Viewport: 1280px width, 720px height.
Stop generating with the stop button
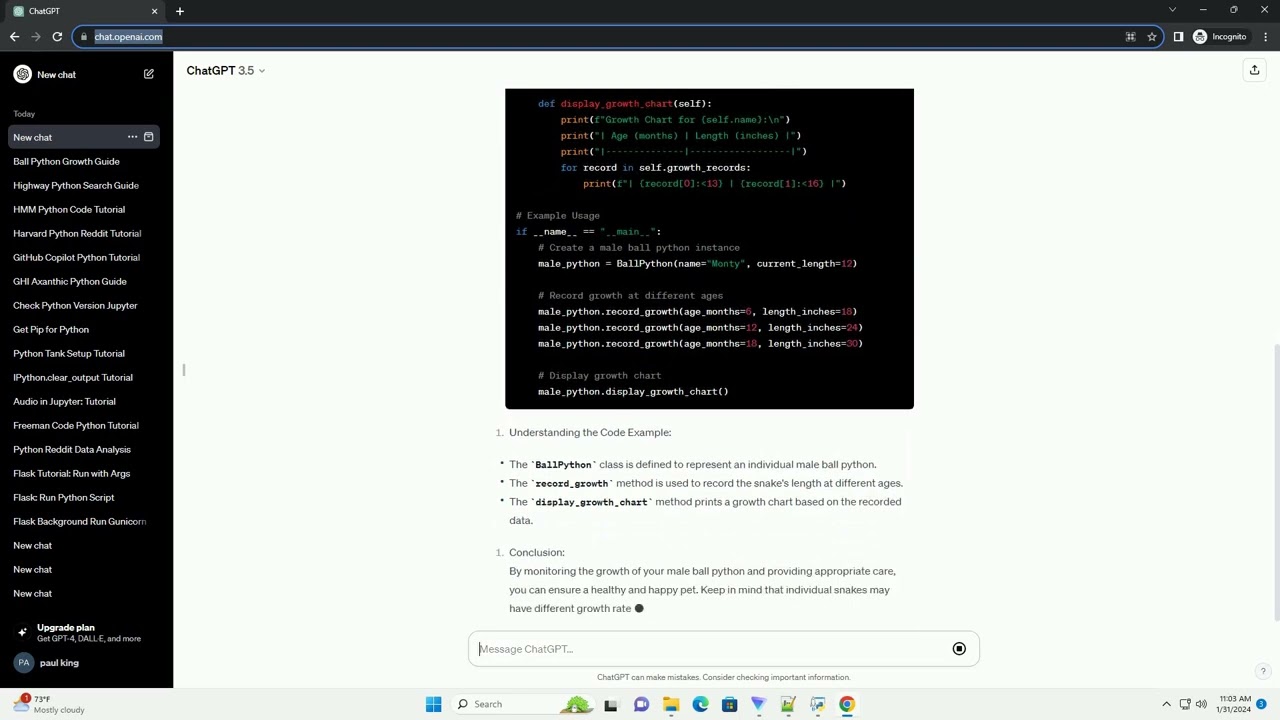959,649
